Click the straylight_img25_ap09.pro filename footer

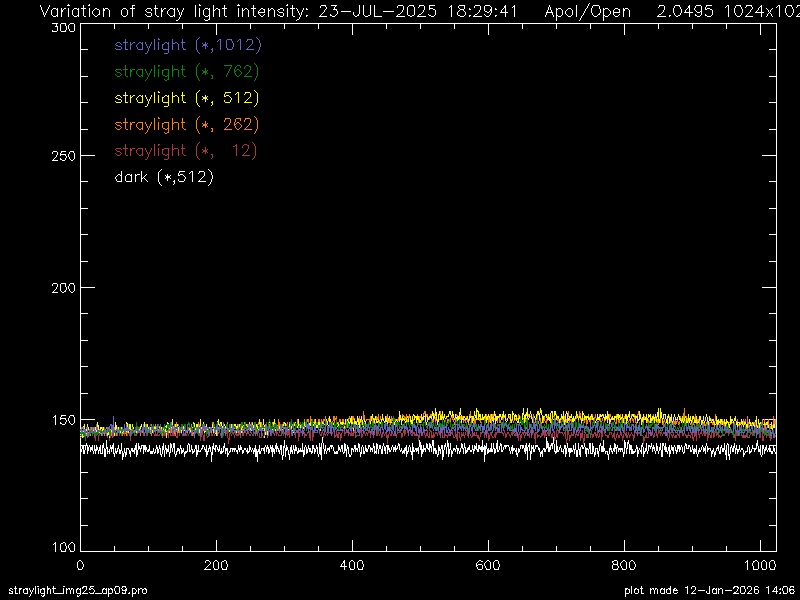77,591
